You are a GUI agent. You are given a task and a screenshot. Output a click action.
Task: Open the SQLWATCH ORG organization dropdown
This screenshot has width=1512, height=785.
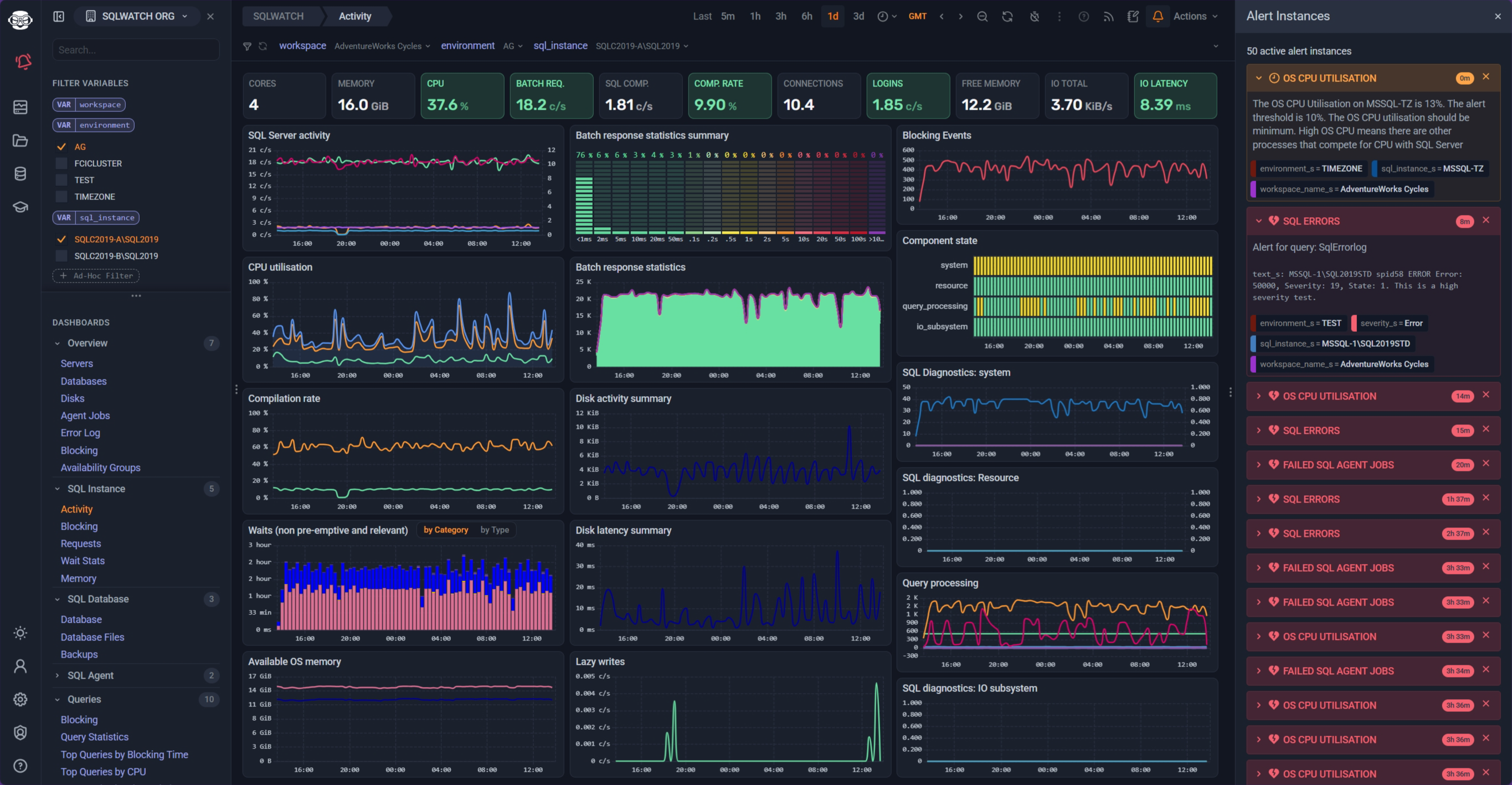coord(137,17)
